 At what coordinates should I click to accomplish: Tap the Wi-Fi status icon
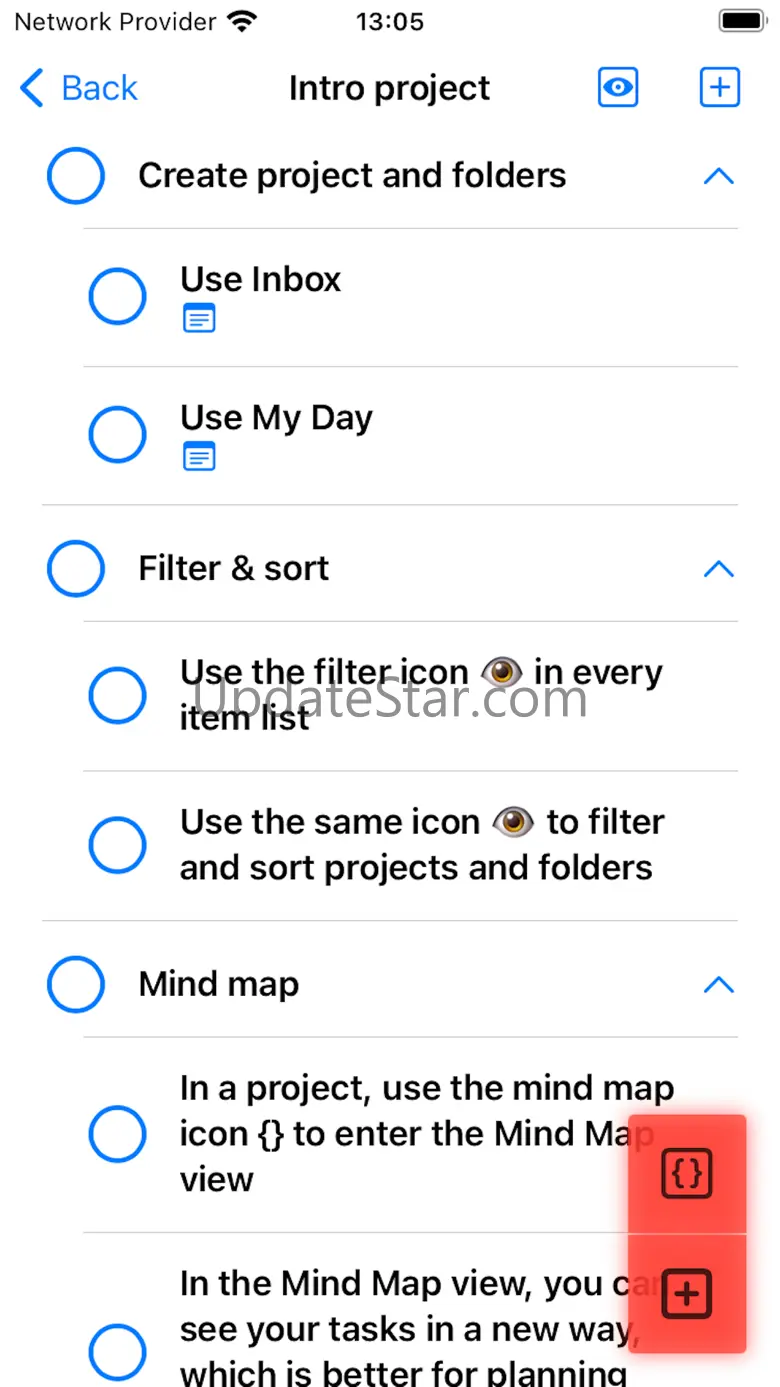(241, 22)
